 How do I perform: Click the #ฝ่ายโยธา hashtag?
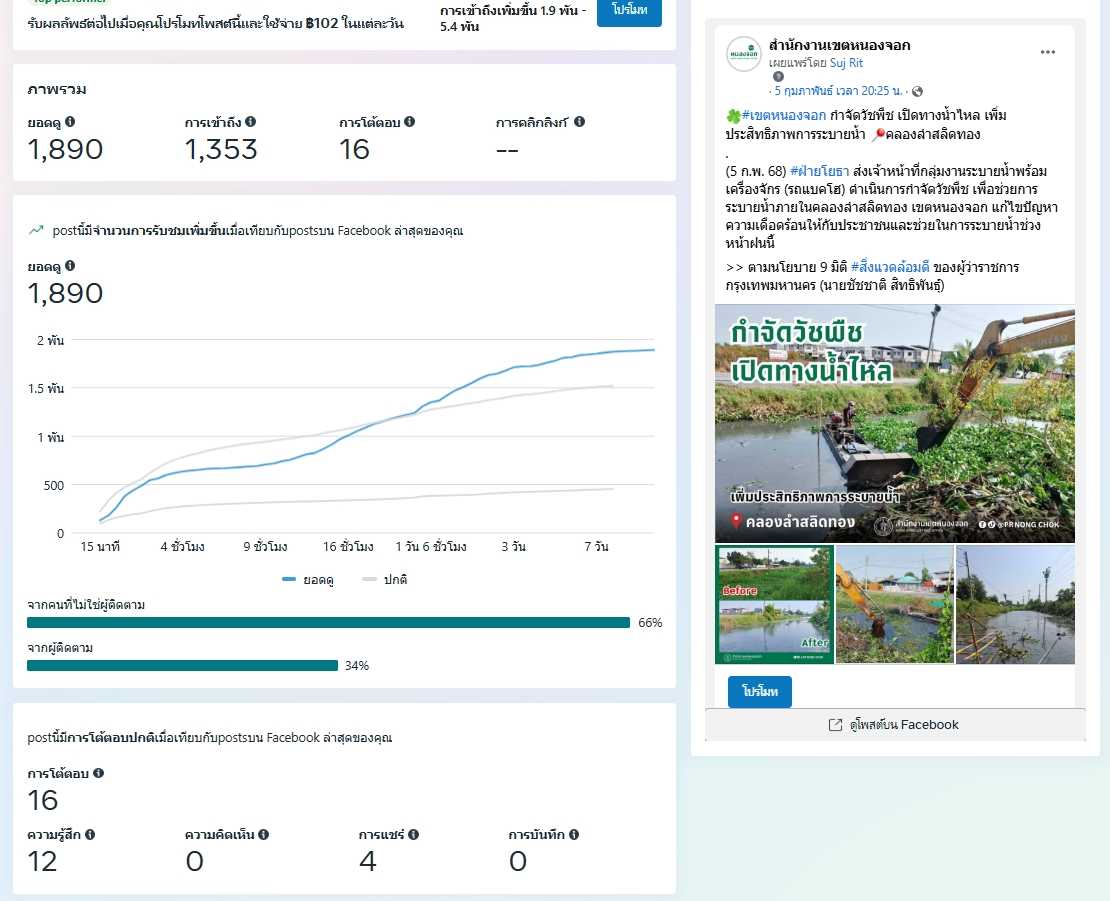820,171
